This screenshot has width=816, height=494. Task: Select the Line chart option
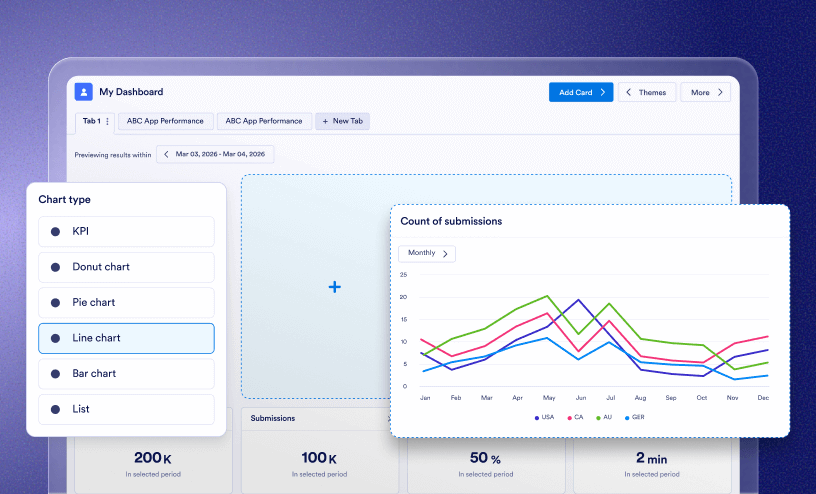point(126,338)
